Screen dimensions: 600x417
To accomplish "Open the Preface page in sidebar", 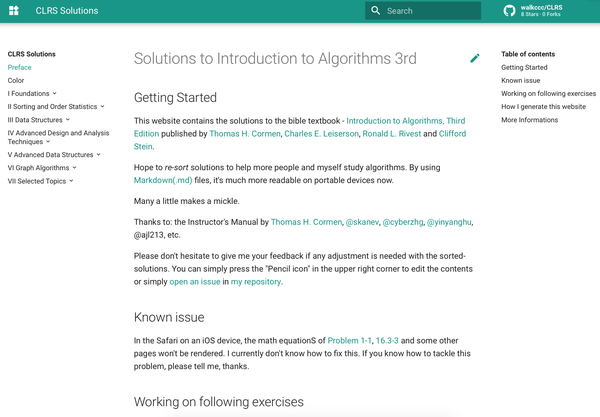I will pyautogui.click(x=19, y=67).
